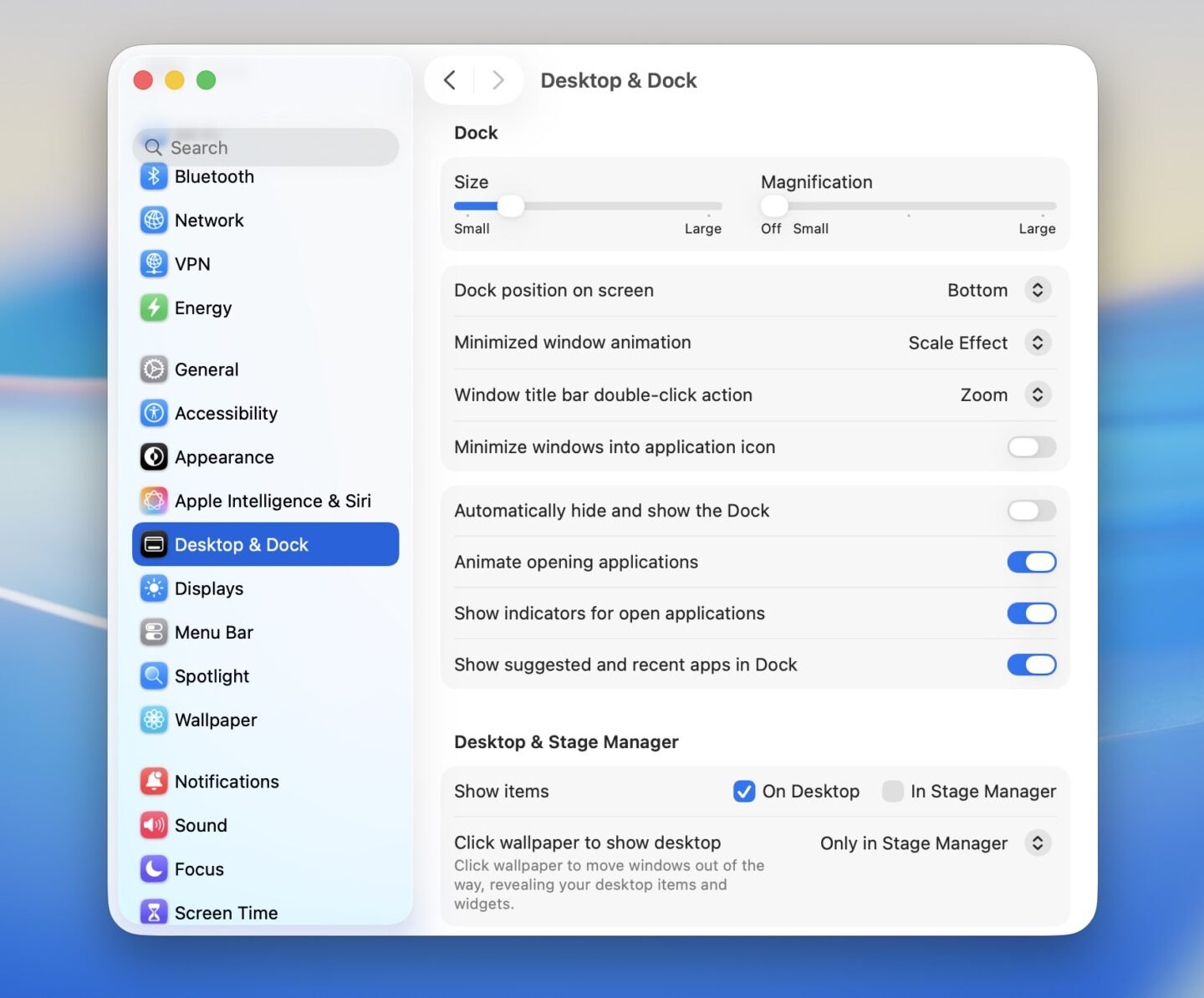The height and width of the screenshot is (998, 1204).
Task: Open Energy settings using the bolt icon
Action: coord(154,308)
